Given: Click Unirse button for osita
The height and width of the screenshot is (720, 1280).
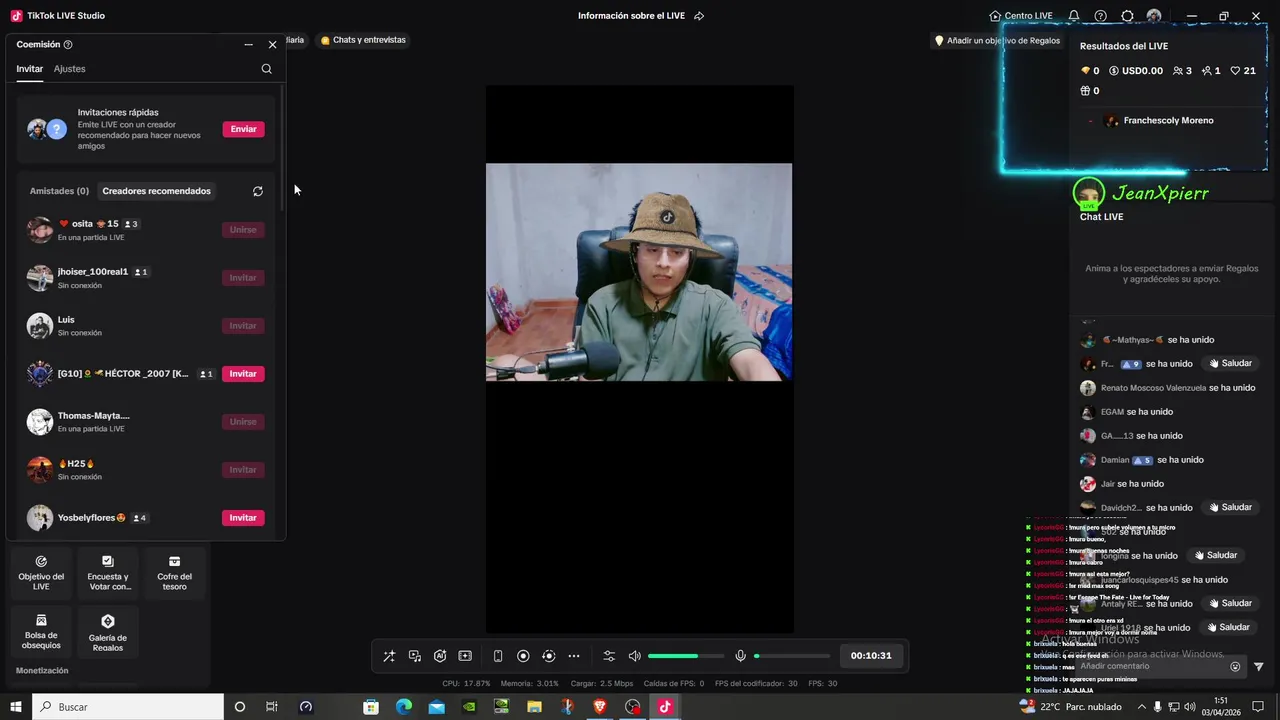Looking at the screenshot, I should tap(243, 230).
